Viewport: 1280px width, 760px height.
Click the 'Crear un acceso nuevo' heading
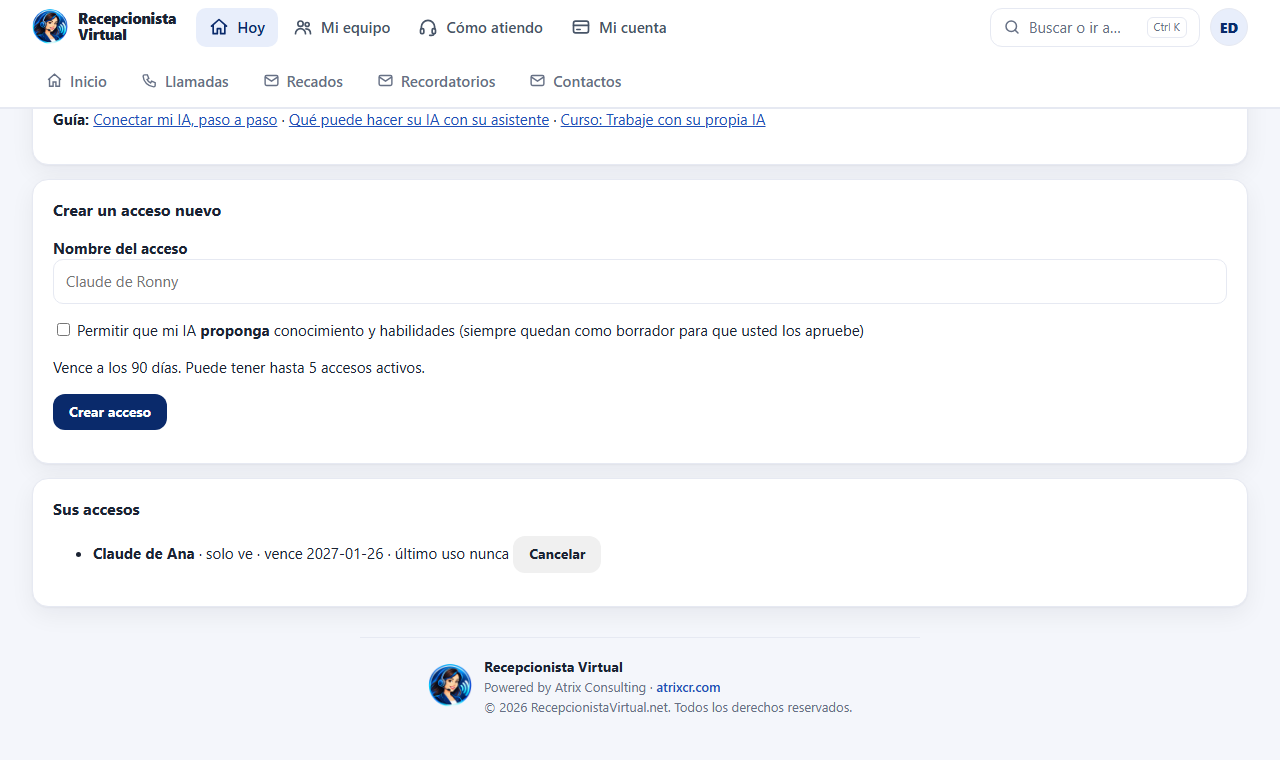coord(137,211)
